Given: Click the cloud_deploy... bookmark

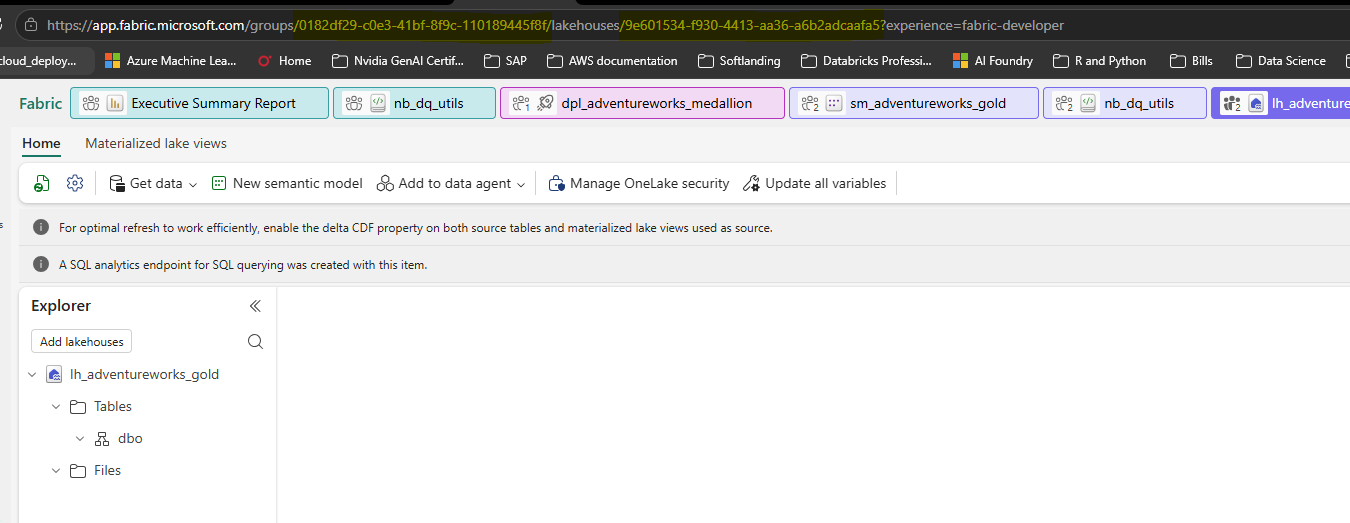Looking at the screenshot, I should point(45,61).
